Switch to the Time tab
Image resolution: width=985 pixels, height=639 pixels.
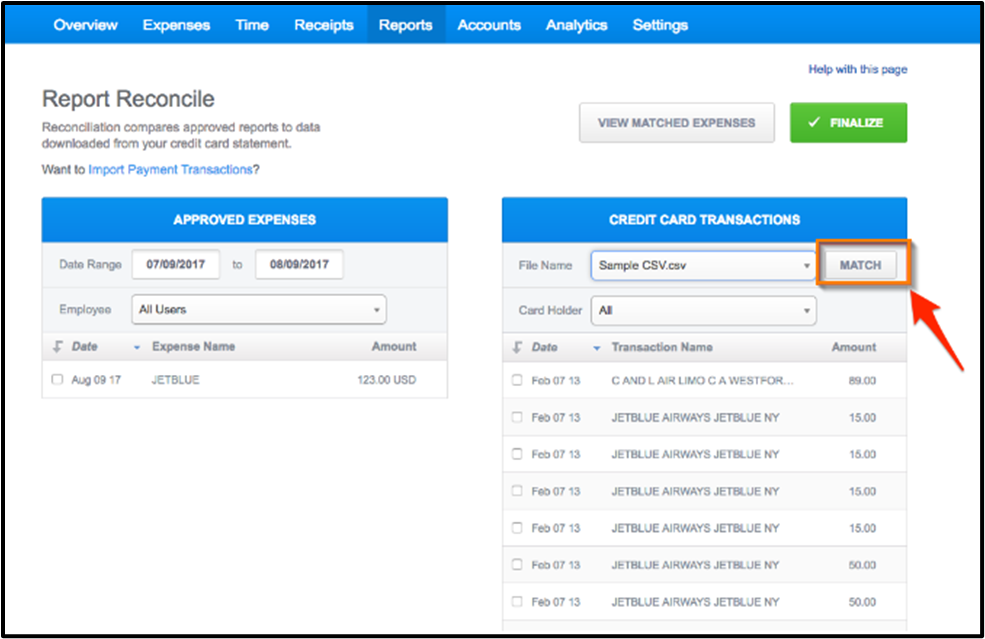click(252, 25)
